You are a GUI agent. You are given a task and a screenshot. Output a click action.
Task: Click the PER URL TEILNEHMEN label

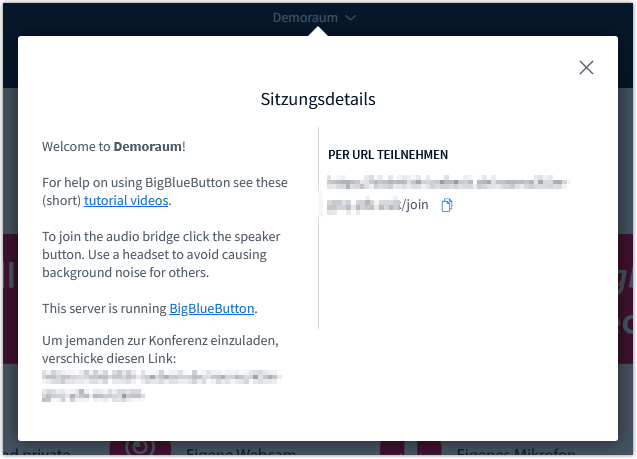coord(388,155)
